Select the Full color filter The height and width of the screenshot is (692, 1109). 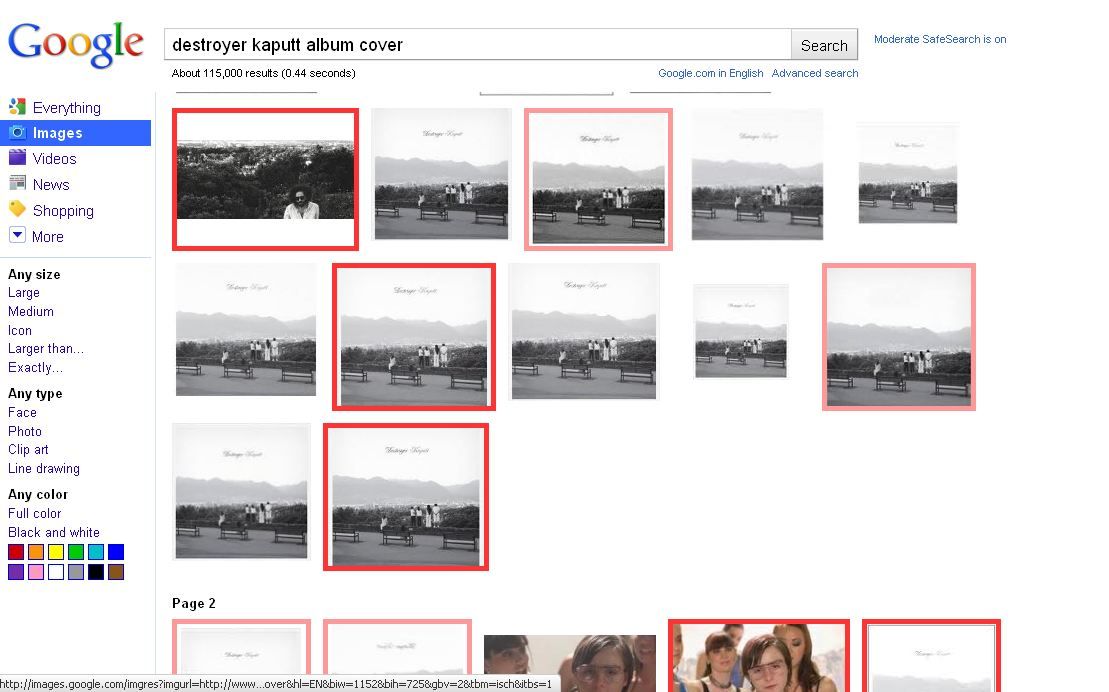[x=35, y=513]
